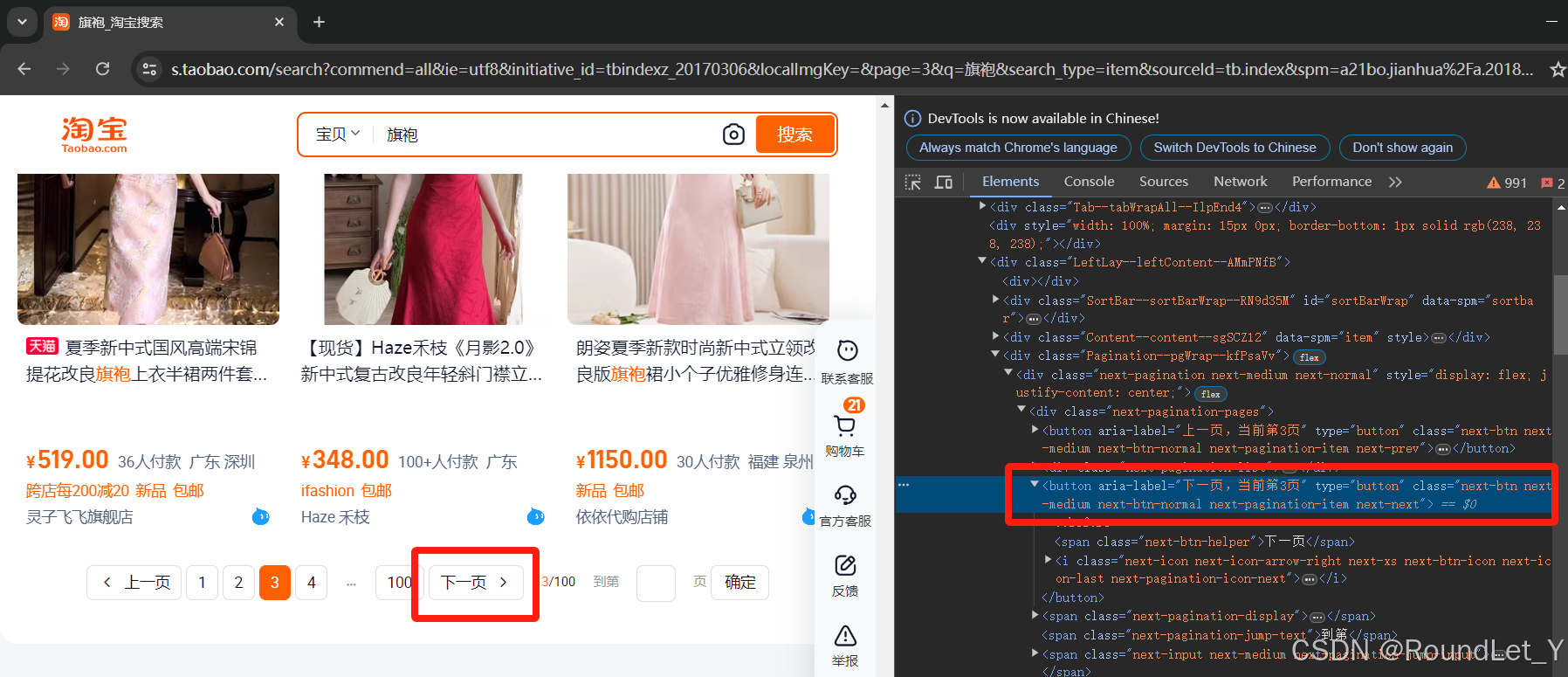Viewport: 1568px width, 677px height.
Task: Click the browser forward arrow
Action: [x=63, y=69]
